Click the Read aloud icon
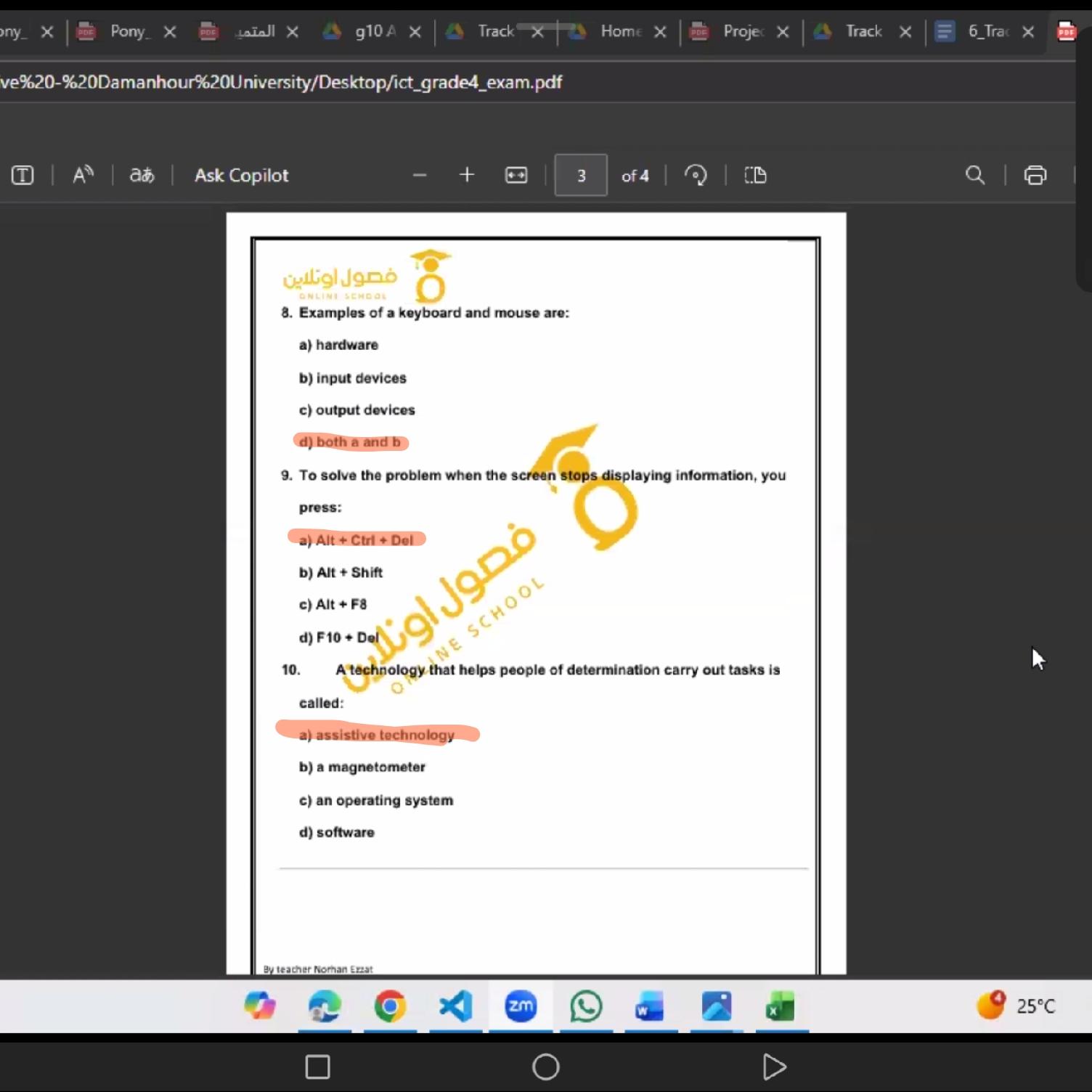 (x=83, y=175)
